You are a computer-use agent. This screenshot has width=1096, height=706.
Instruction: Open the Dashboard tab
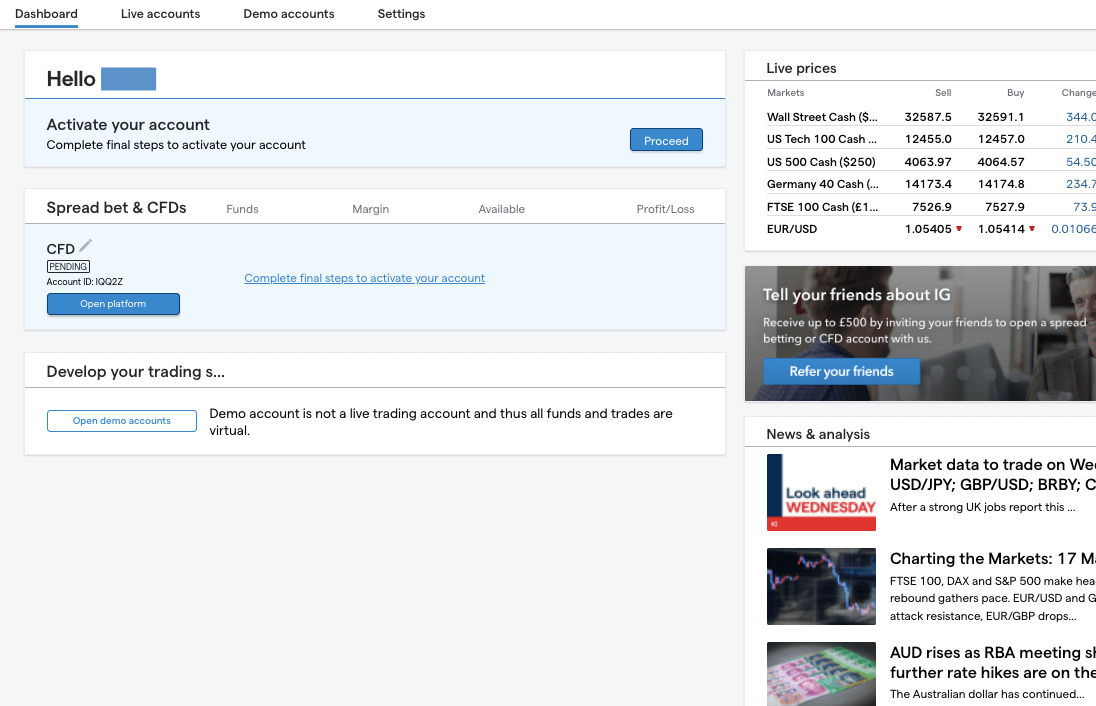coord(46,14)
